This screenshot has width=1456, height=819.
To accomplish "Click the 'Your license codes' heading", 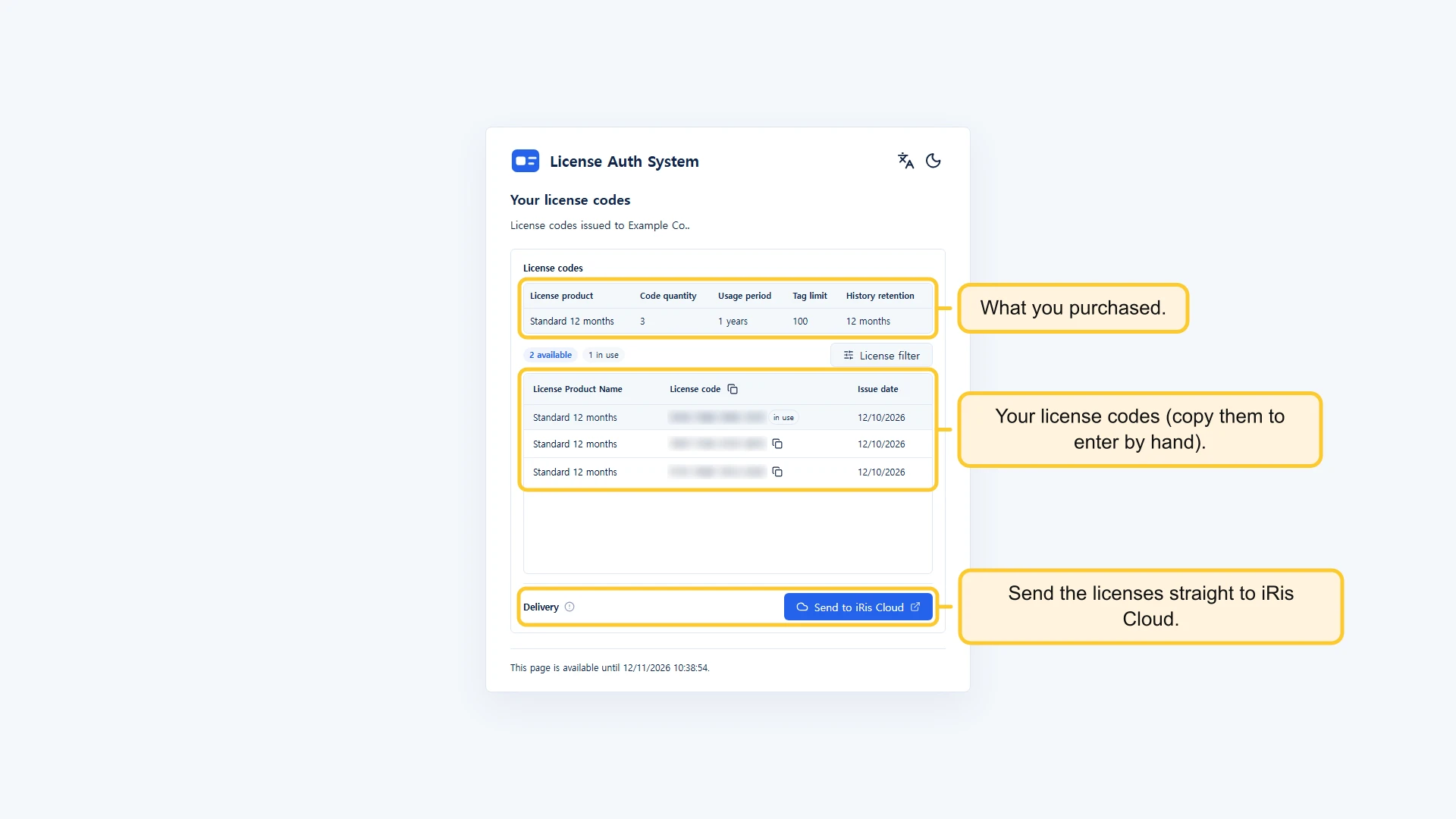I will (570, 200).
